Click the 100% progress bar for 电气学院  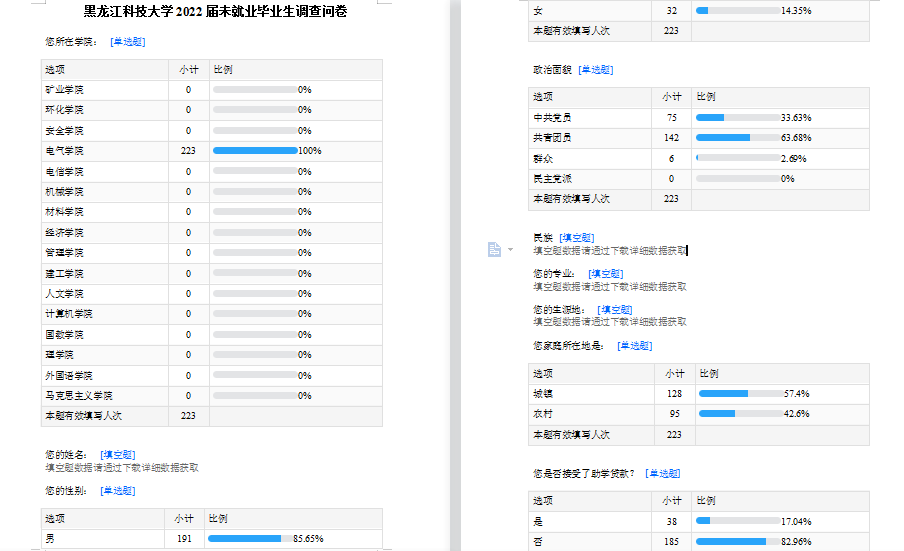tap(254, 151)
